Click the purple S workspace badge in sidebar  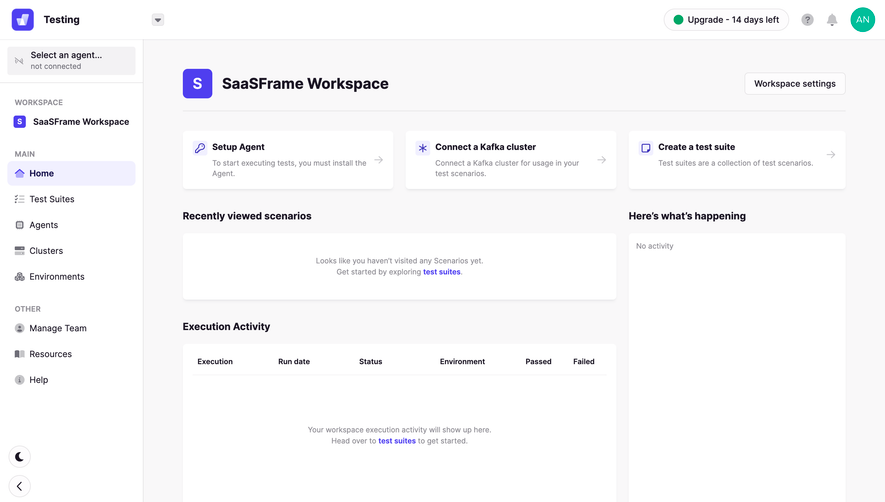[20, 121]
